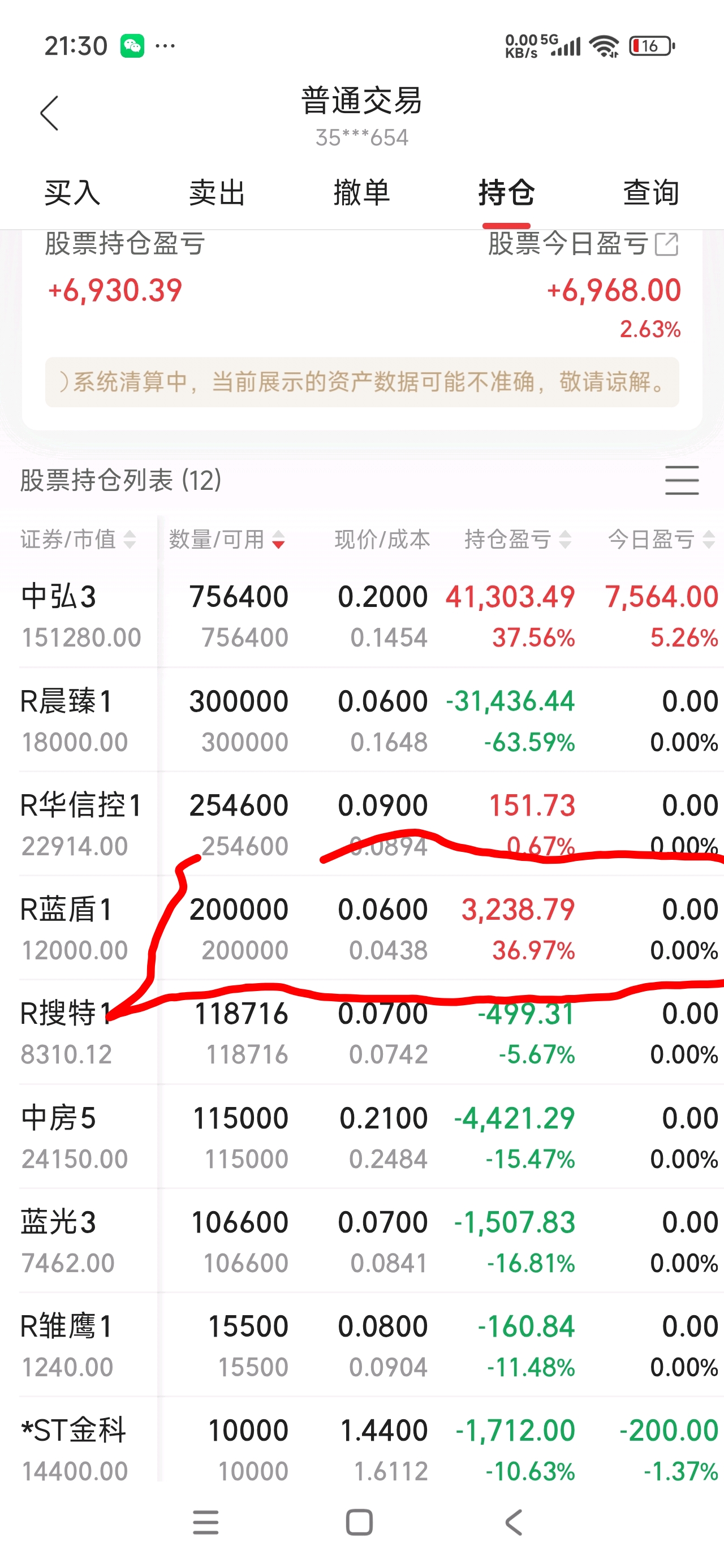Tap the Android back navigation button
Screen dimensions: 724x1568
point(514,1522)
